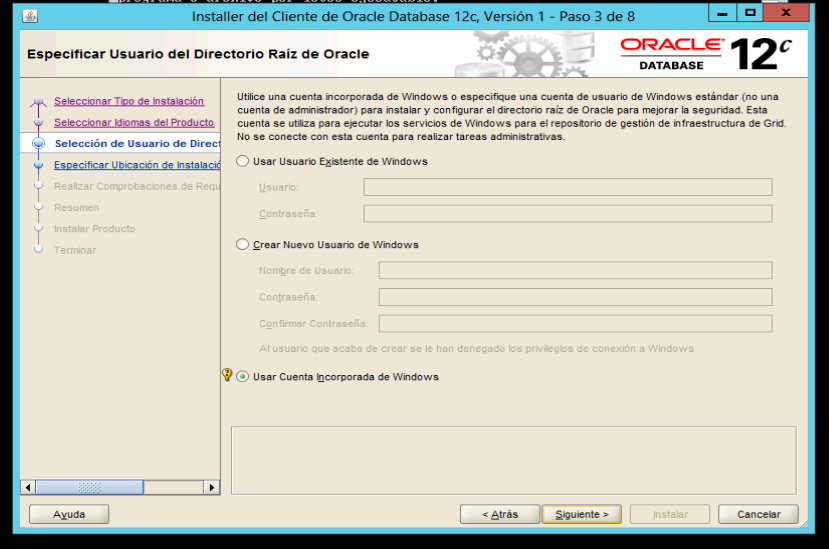Click the Nombre de Usuario field
This screenshot has height=549, width=829.
[x=575, y=270]
